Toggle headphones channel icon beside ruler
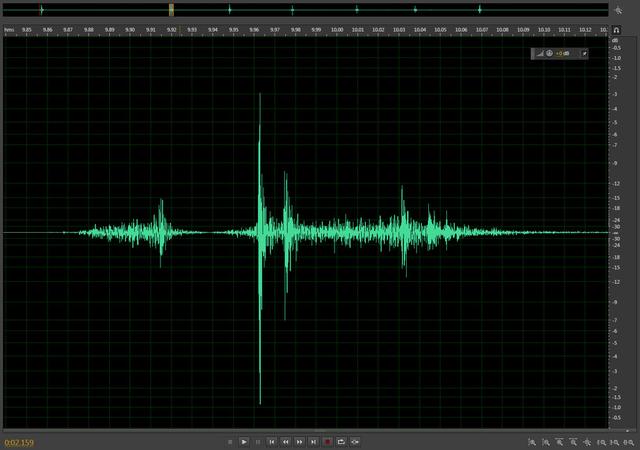 617,30
